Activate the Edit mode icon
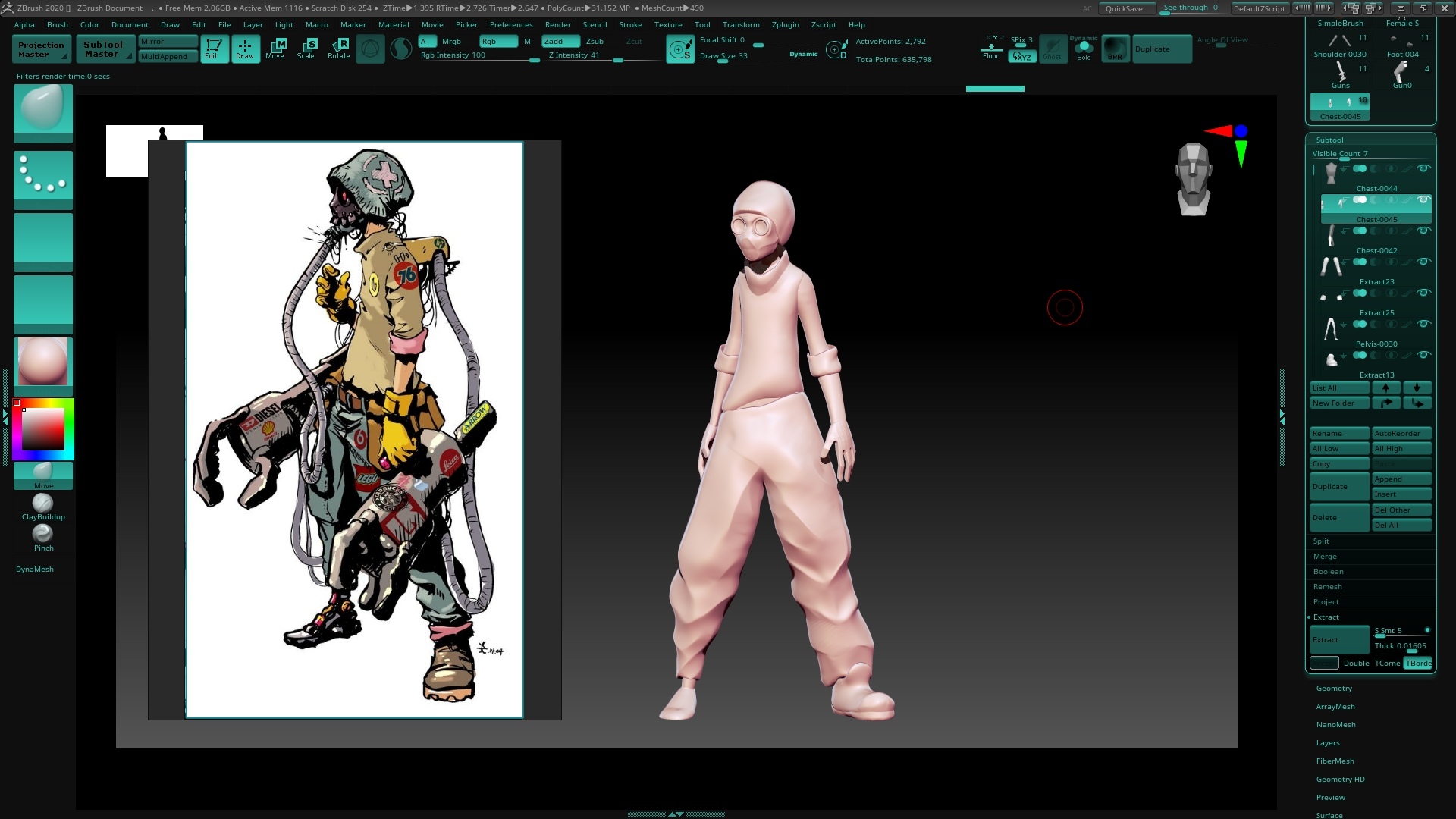Viewport: 1456px width, 819px height. point(215,49)
